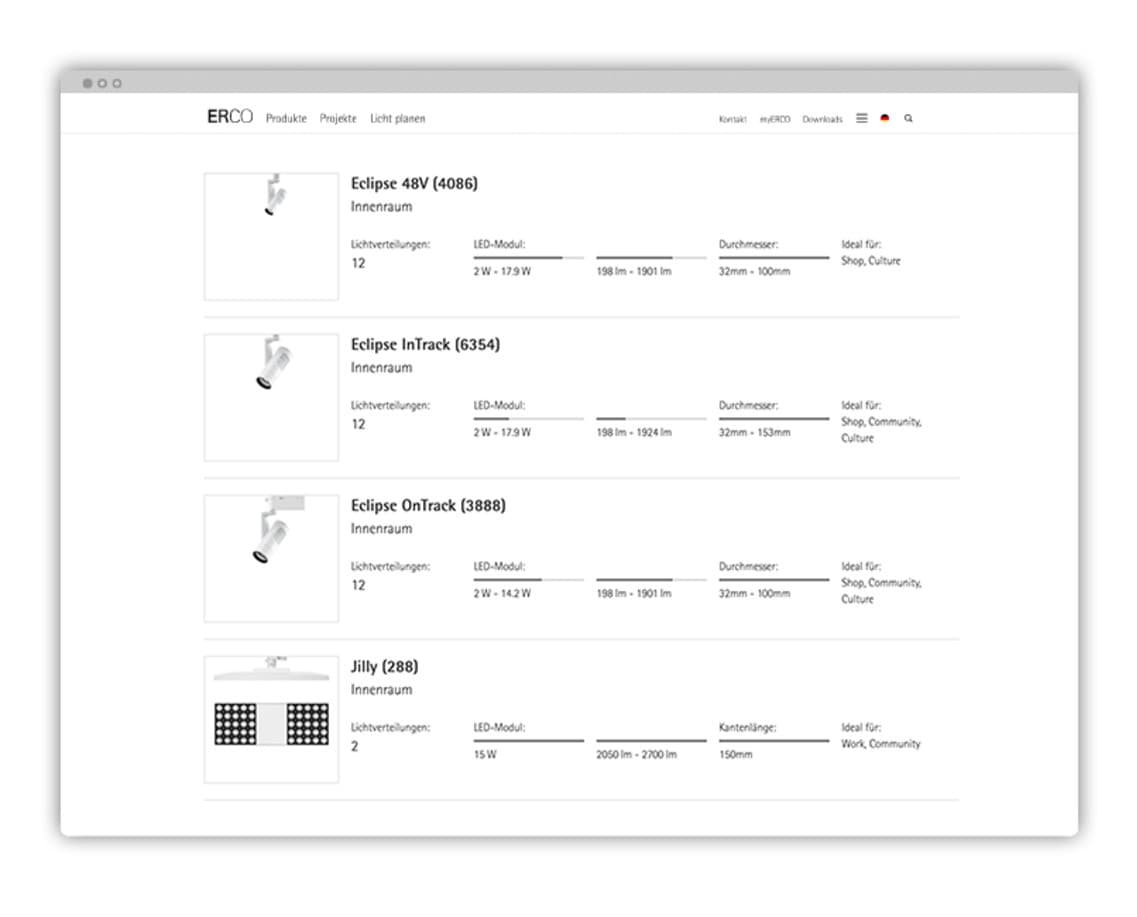Click '150mm' value for Jilly
Image resolution: width=1137 pixels, height=917 pixels.
coord(735,754)
